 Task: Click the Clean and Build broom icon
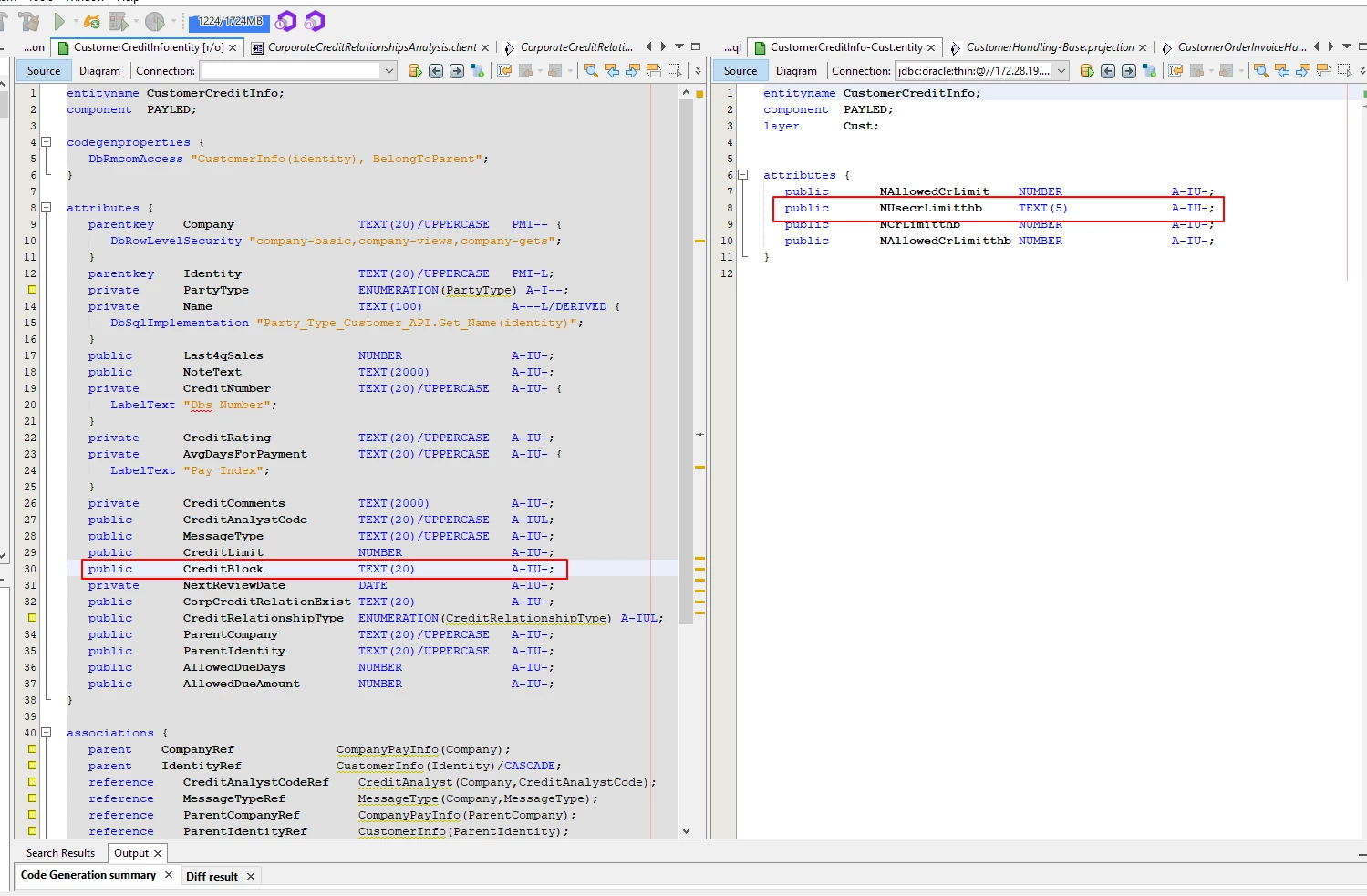(x=31, y=21)
